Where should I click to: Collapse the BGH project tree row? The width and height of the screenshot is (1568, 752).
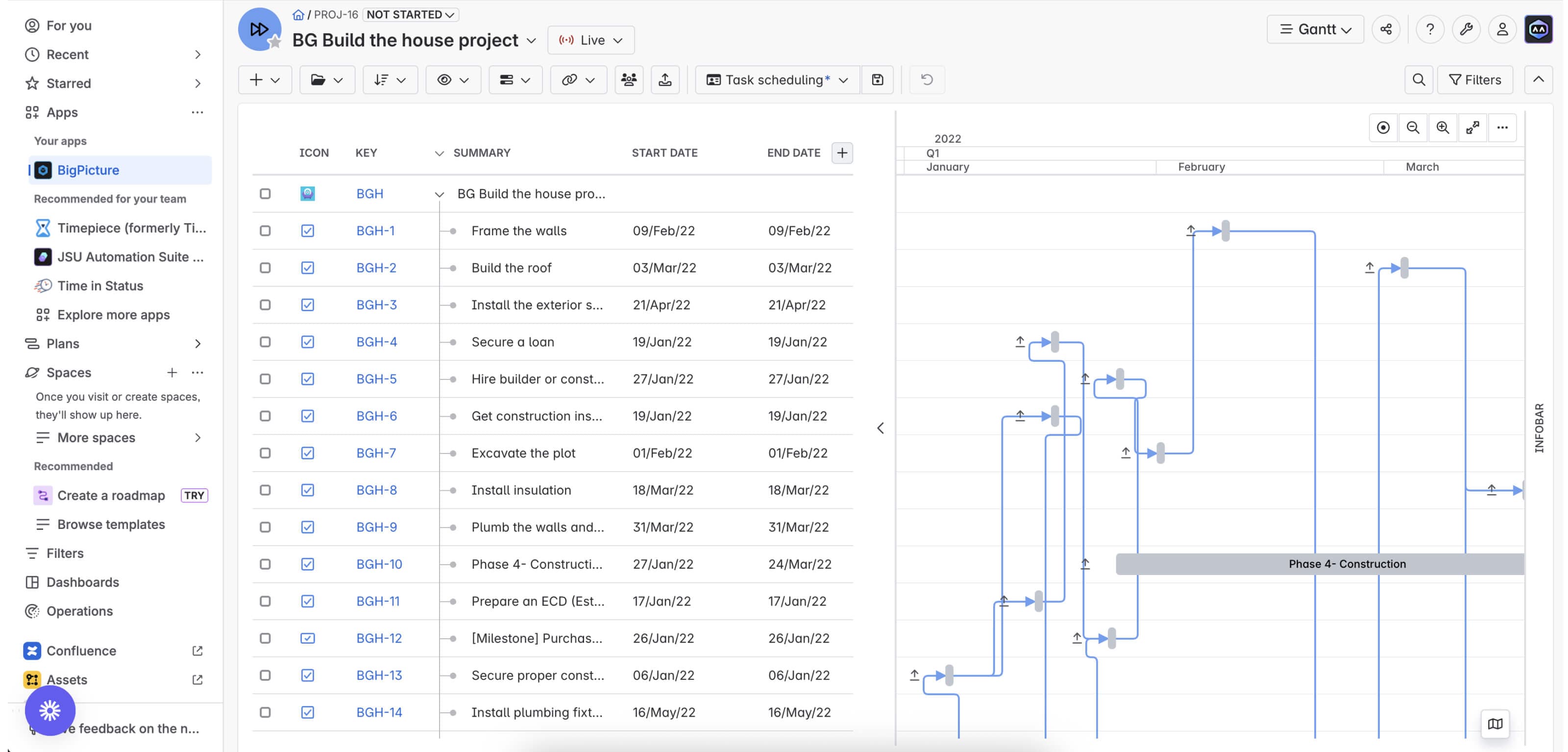(439, 194)
